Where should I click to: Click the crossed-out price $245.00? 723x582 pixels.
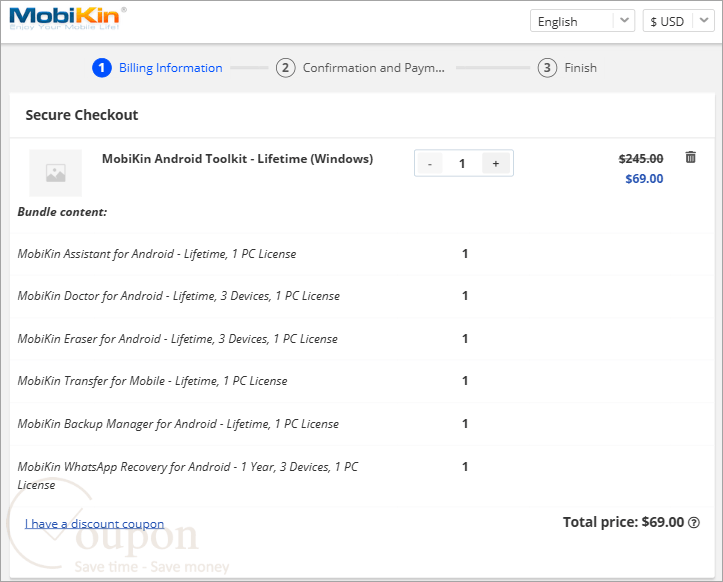pyautogui.click(x=641, y=159)
